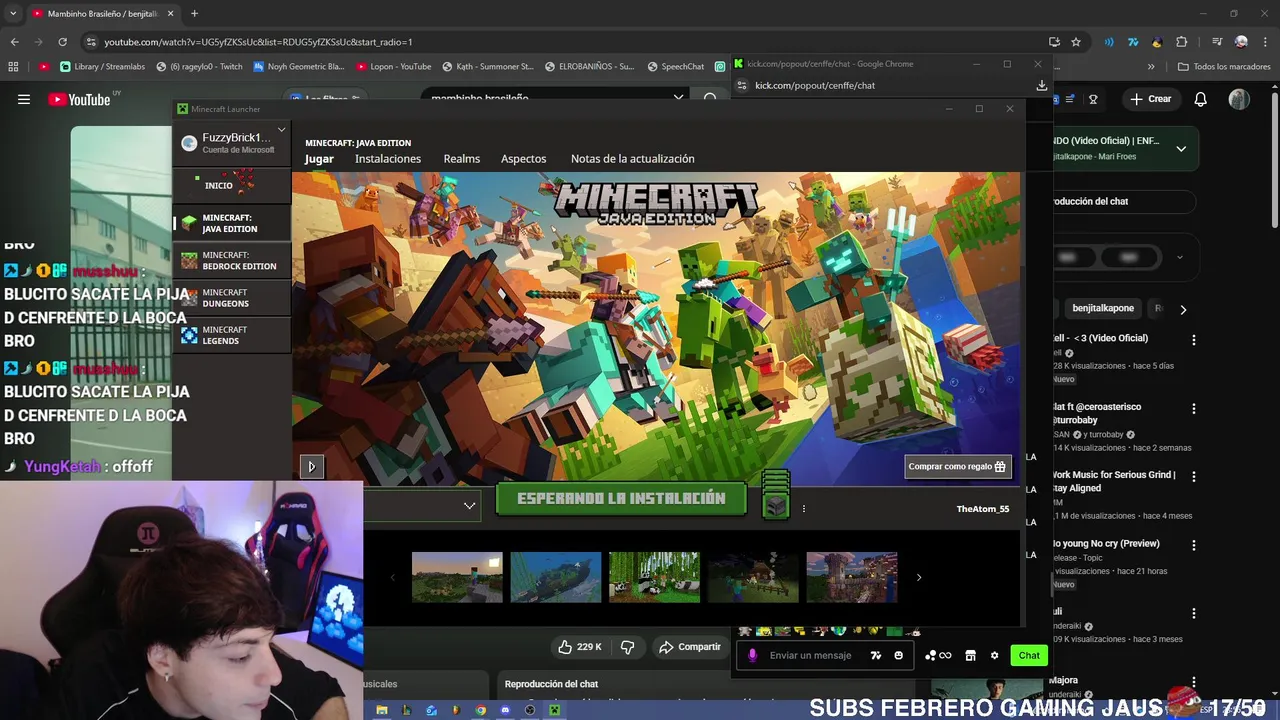Viewport: 1280px width, 720px height.
Task: Click the Compartir share button
Action: pyautogui.click(x=690, y=647)
